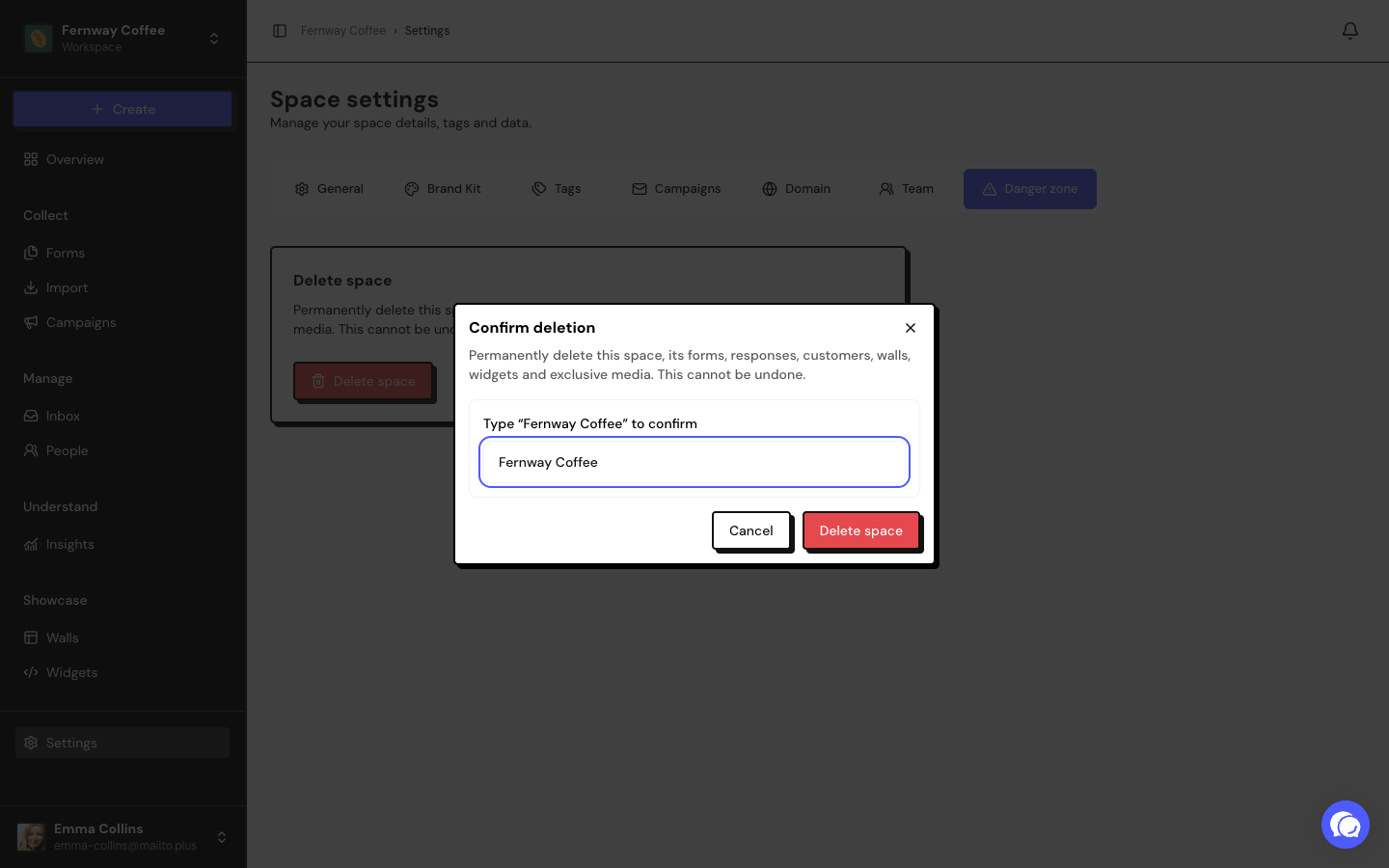Confirm with the red Delete space button

click(x=860, y=530)
